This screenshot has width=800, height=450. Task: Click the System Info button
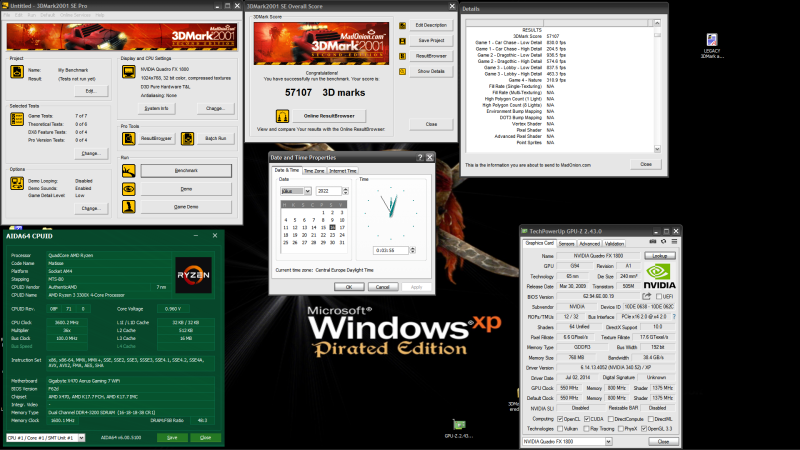click(x=156, y=108)
